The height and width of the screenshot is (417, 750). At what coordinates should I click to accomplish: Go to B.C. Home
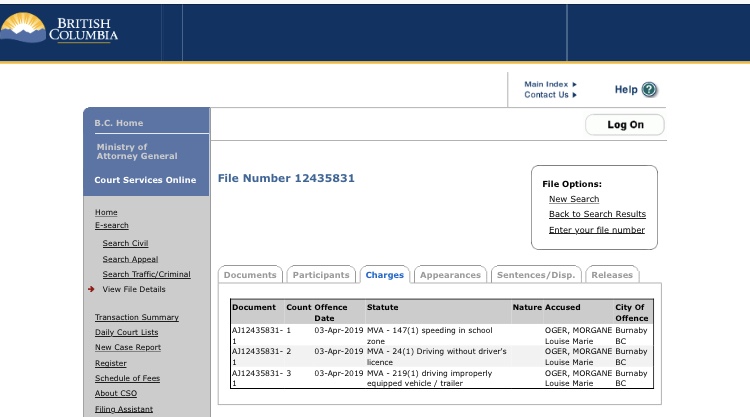pos(119,123)
